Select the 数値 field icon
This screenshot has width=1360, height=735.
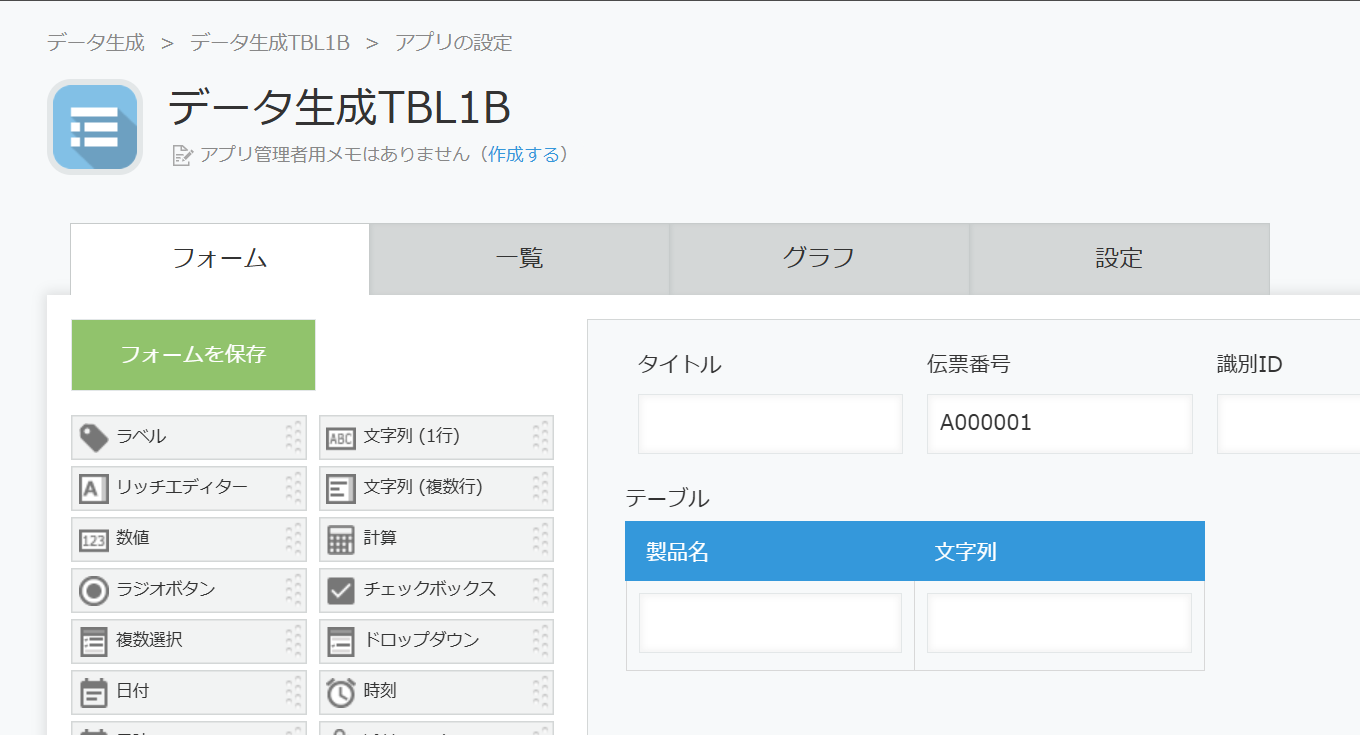pyautogui.click(x=94, y=540)
